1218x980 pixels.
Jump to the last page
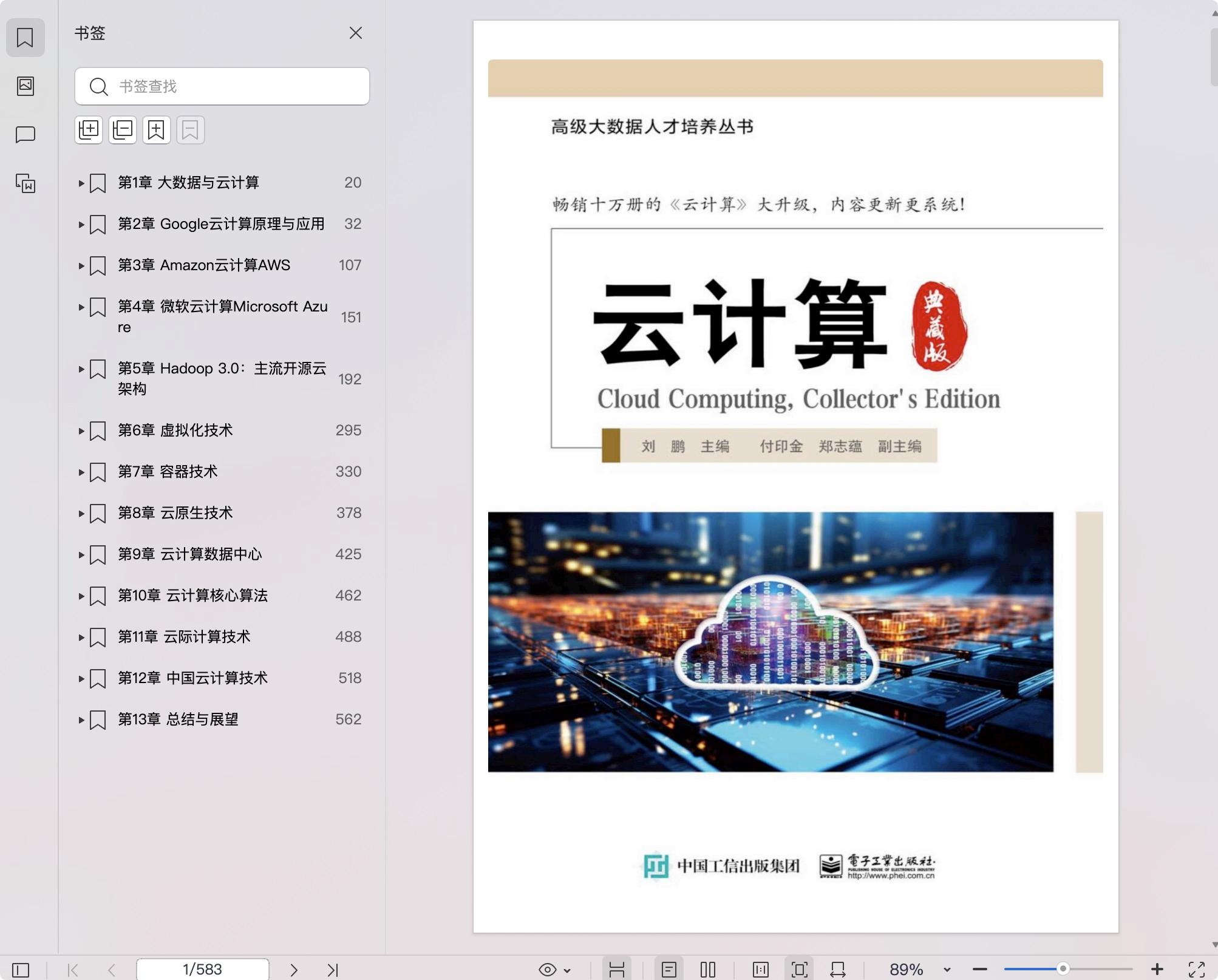[333, 970]
